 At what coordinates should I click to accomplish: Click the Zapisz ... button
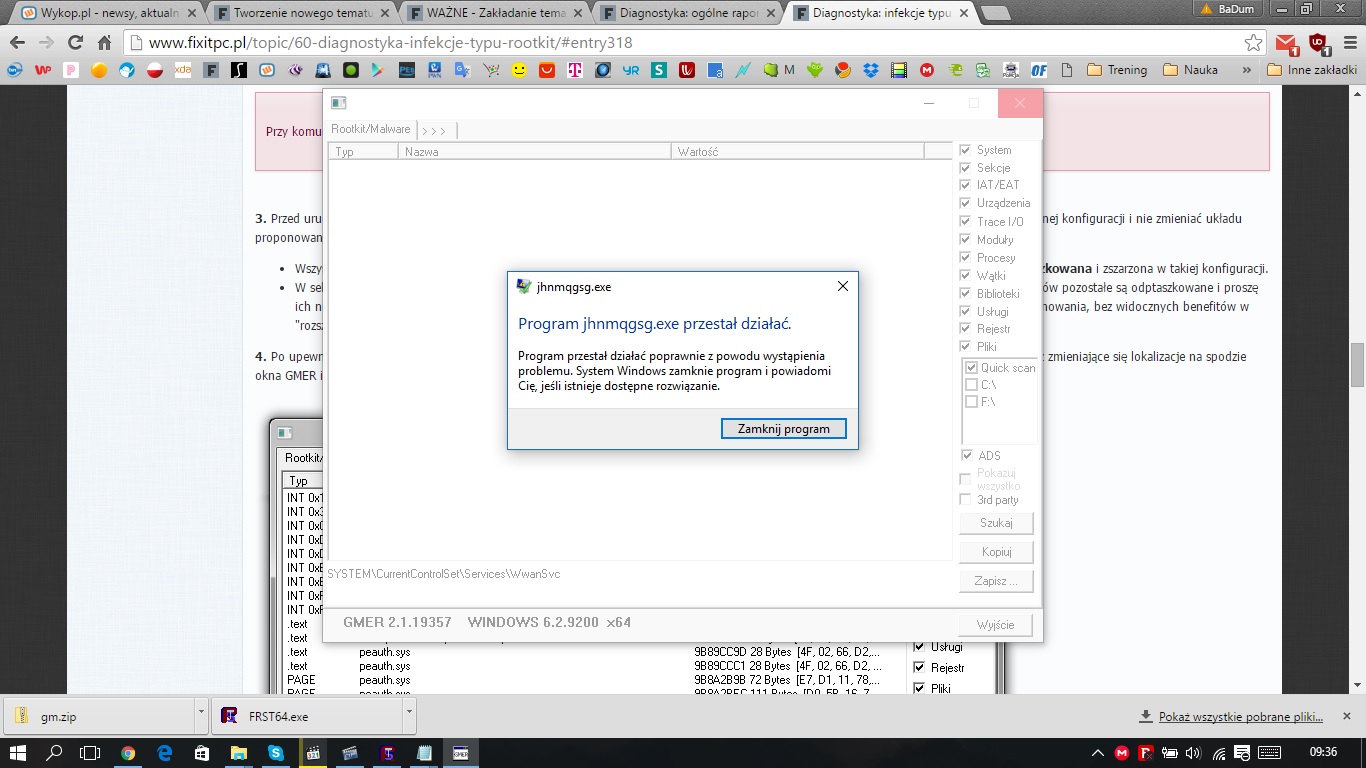(x=996, y=581)
